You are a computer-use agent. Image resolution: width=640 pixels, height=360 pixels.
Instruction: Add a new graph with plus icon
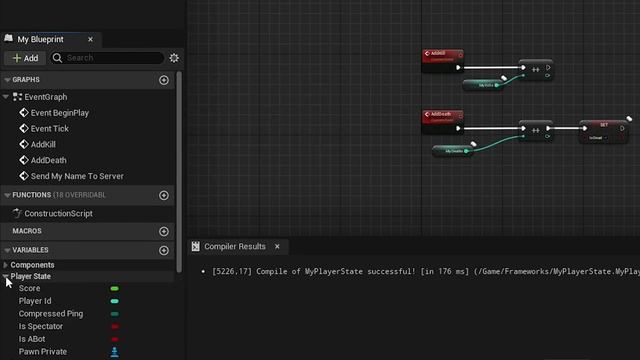coord(164,80)
